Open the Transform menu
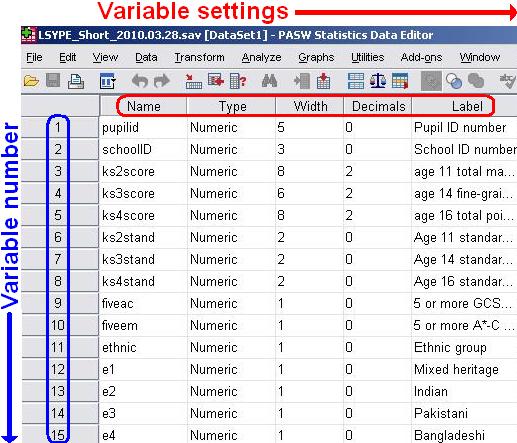 pyautogui.click(x=200, y=57)
